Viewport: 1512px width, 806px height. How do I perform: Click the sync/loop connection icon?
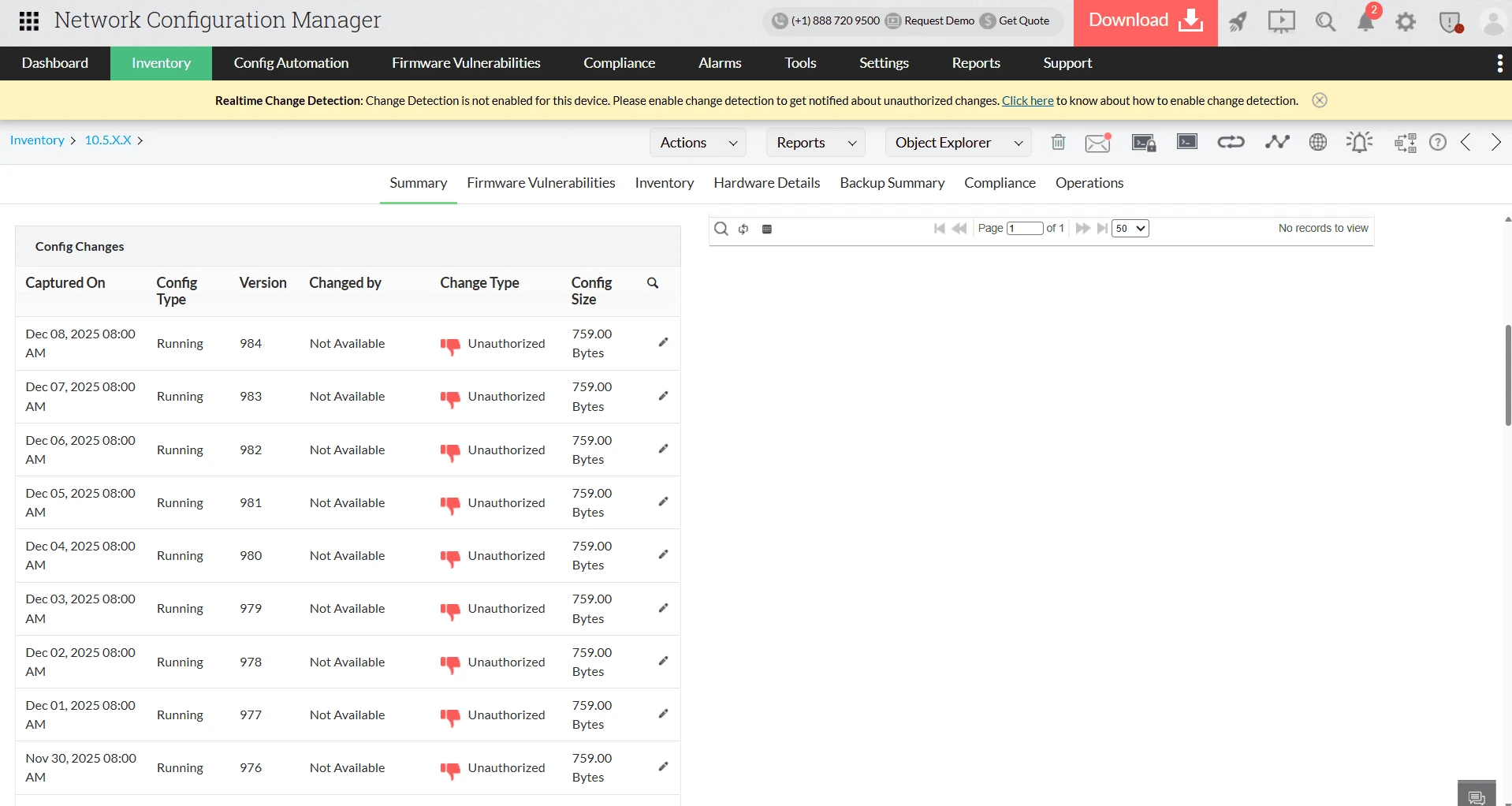click(x=1231, y=142)
